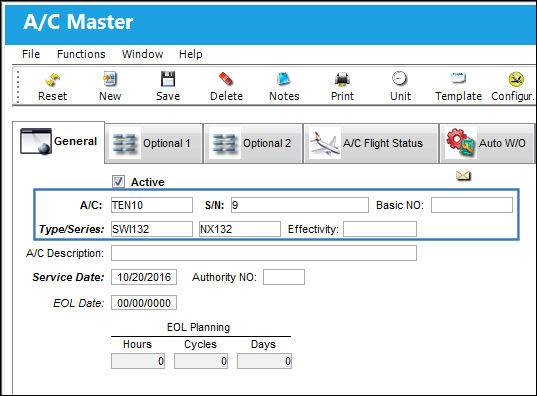Viewport: 537px width, 396px height.
Task: Open the File menu
Action: [31, 54]
